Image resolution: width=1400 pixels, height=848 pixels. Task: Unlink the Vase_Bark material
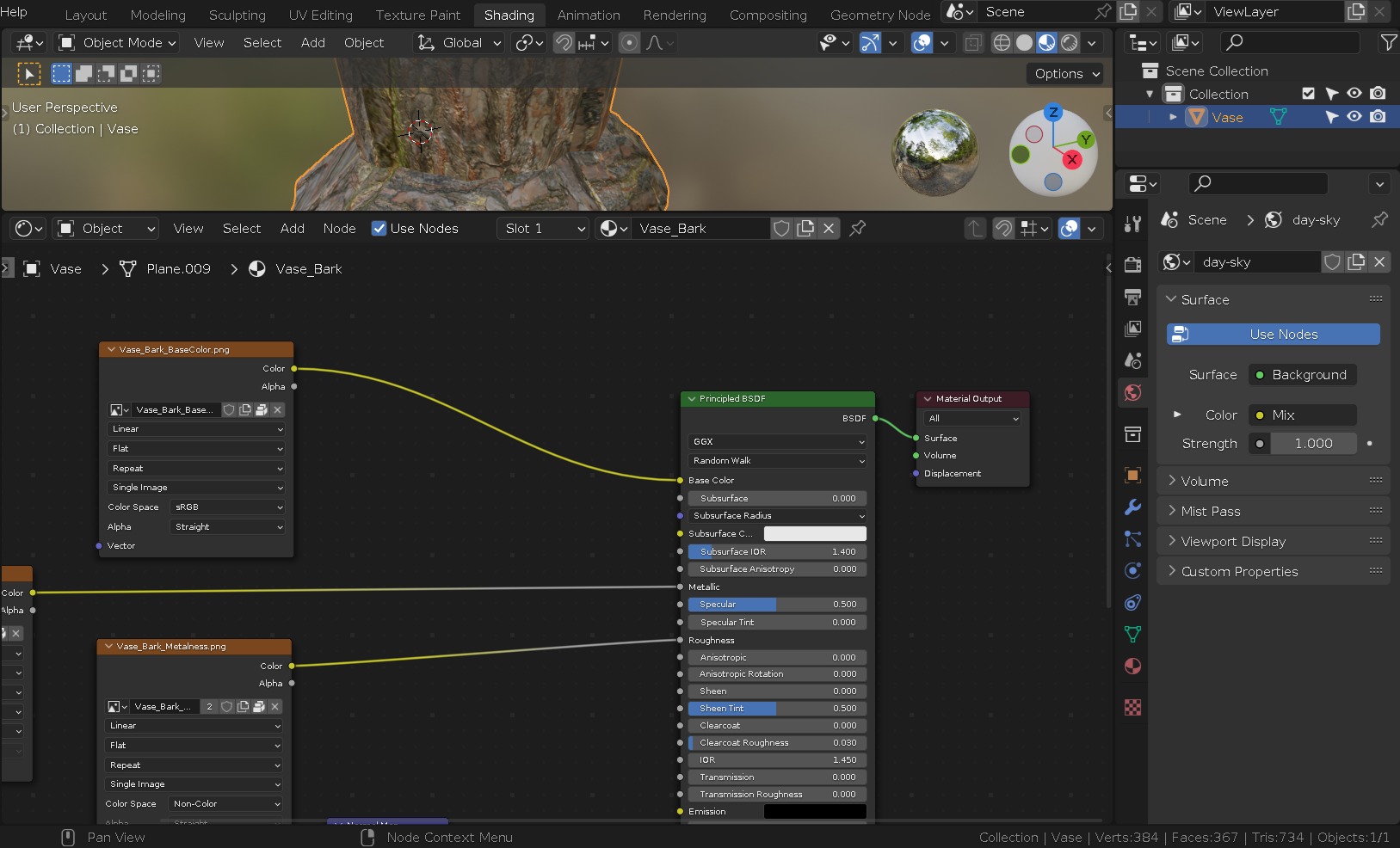point(829,228)
